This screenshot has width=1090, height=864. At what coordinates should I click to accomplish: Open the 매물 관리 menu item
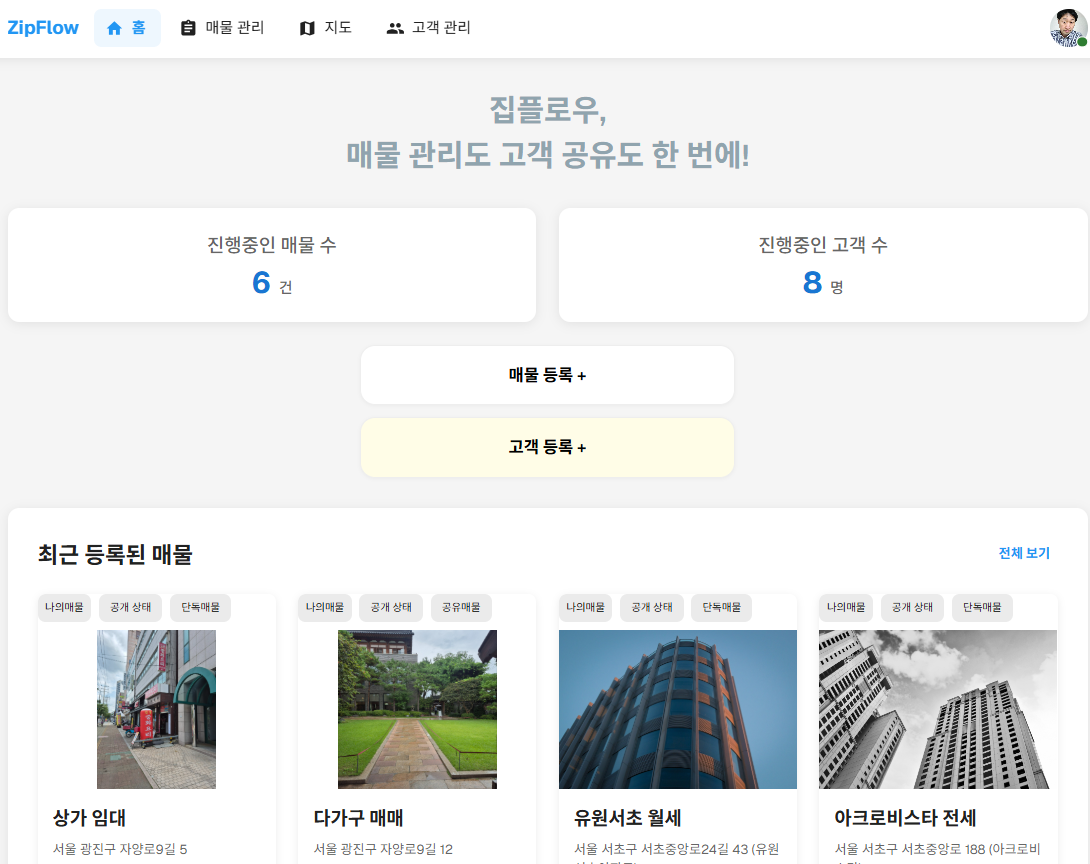pyautogui.click(x=234, y=28)
